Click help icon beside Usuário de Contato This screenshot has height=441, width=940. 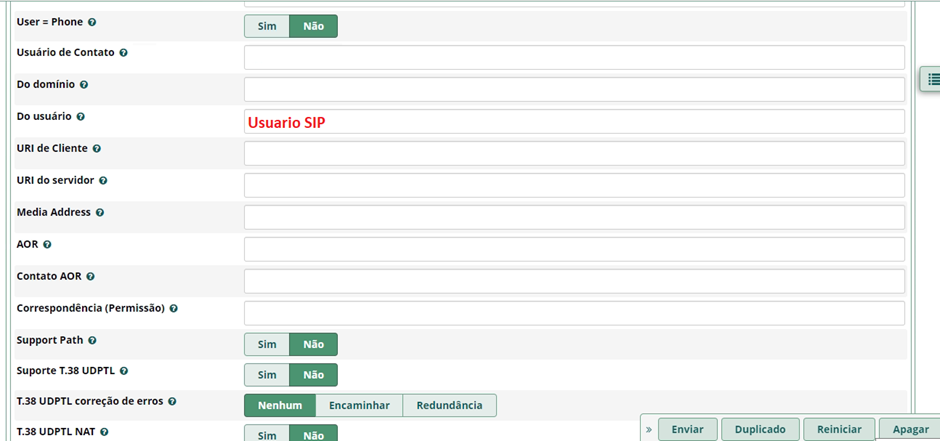tap(124, 52)
